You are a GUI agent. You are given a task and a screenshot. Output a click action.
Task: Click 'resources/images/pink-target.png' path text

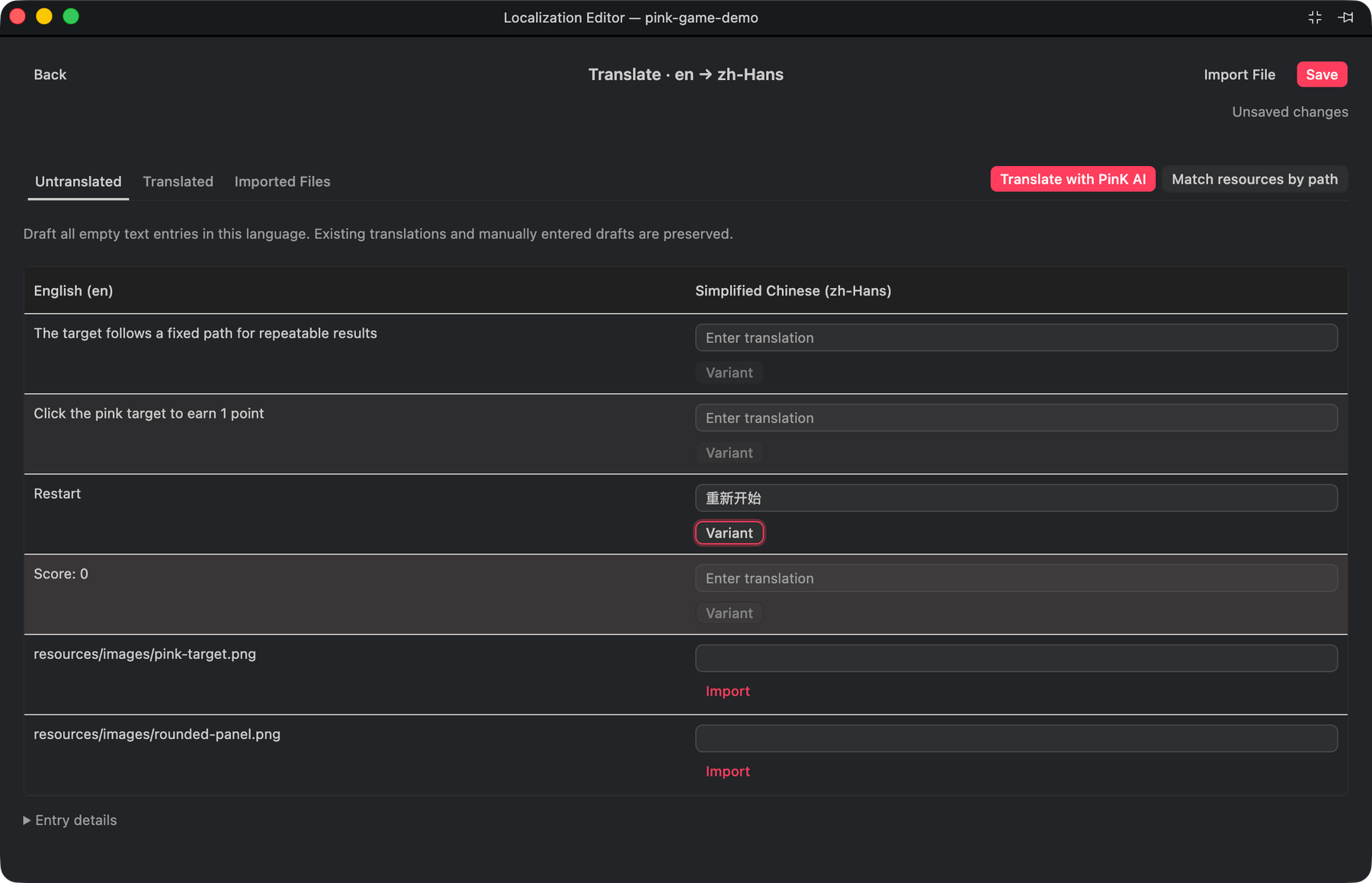[145, 654]
